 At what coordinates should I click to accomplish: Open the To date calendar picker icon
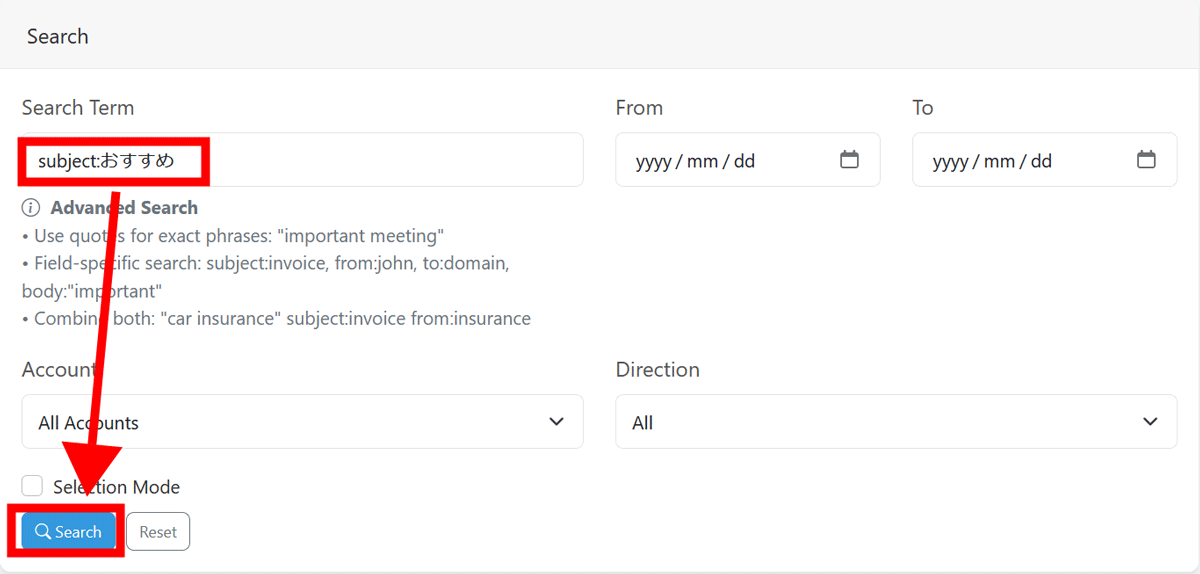pos(1146,160)
